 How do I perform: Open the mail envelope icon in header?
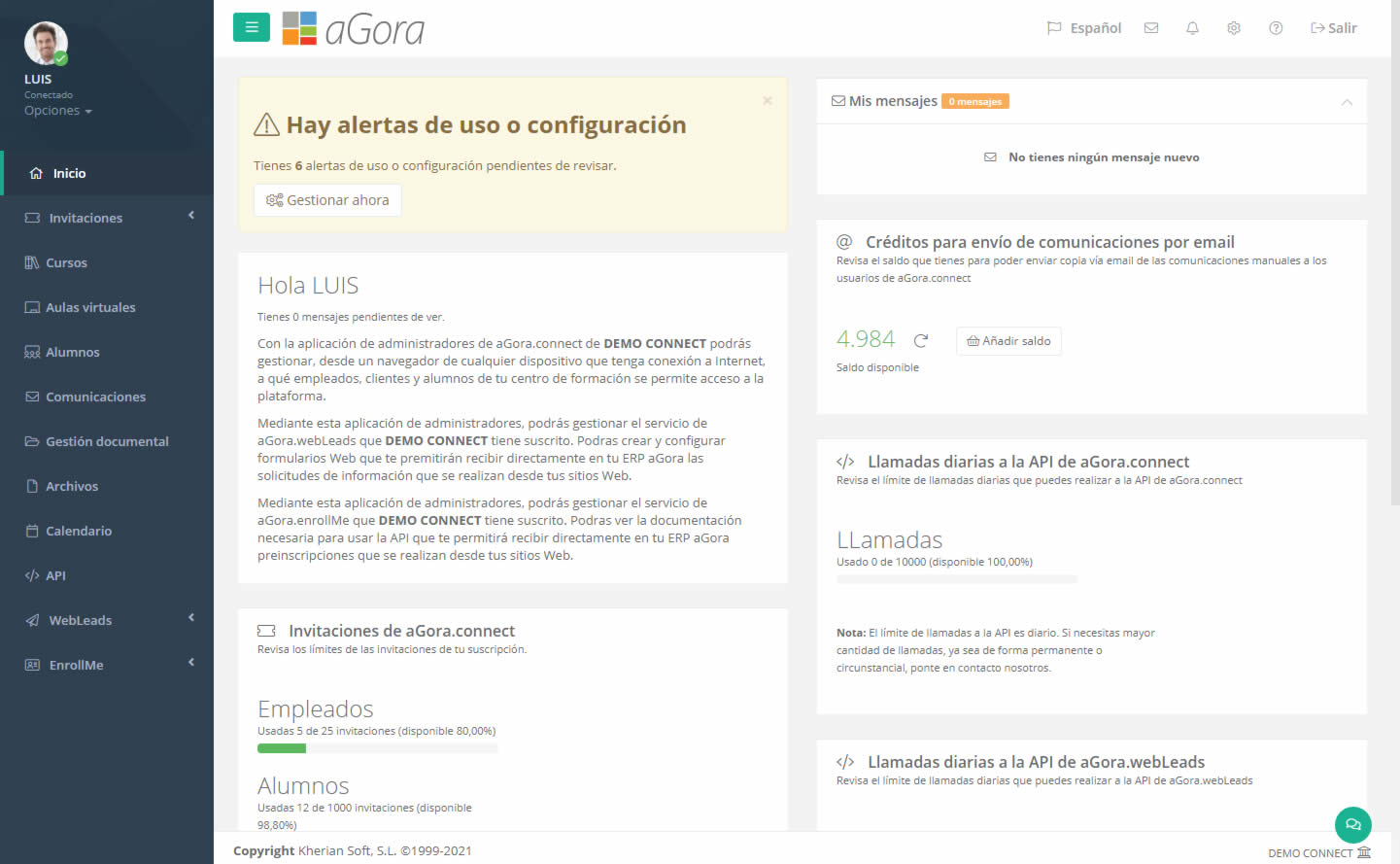click(x=1151, y=28)
